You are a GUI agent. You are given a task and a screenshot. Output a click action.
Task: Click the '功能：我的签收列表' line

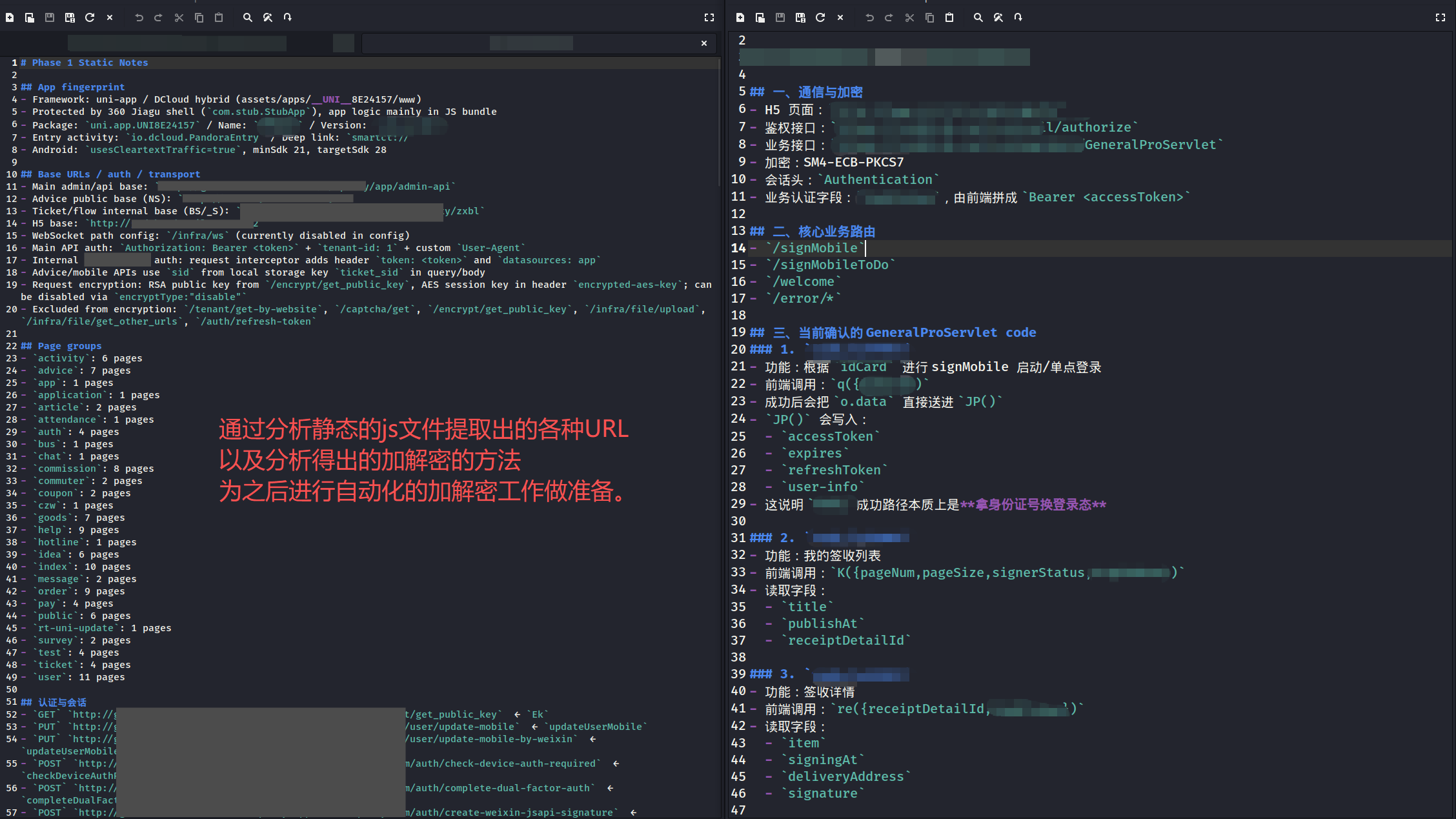pyautogui.click(x=816, y=555)
